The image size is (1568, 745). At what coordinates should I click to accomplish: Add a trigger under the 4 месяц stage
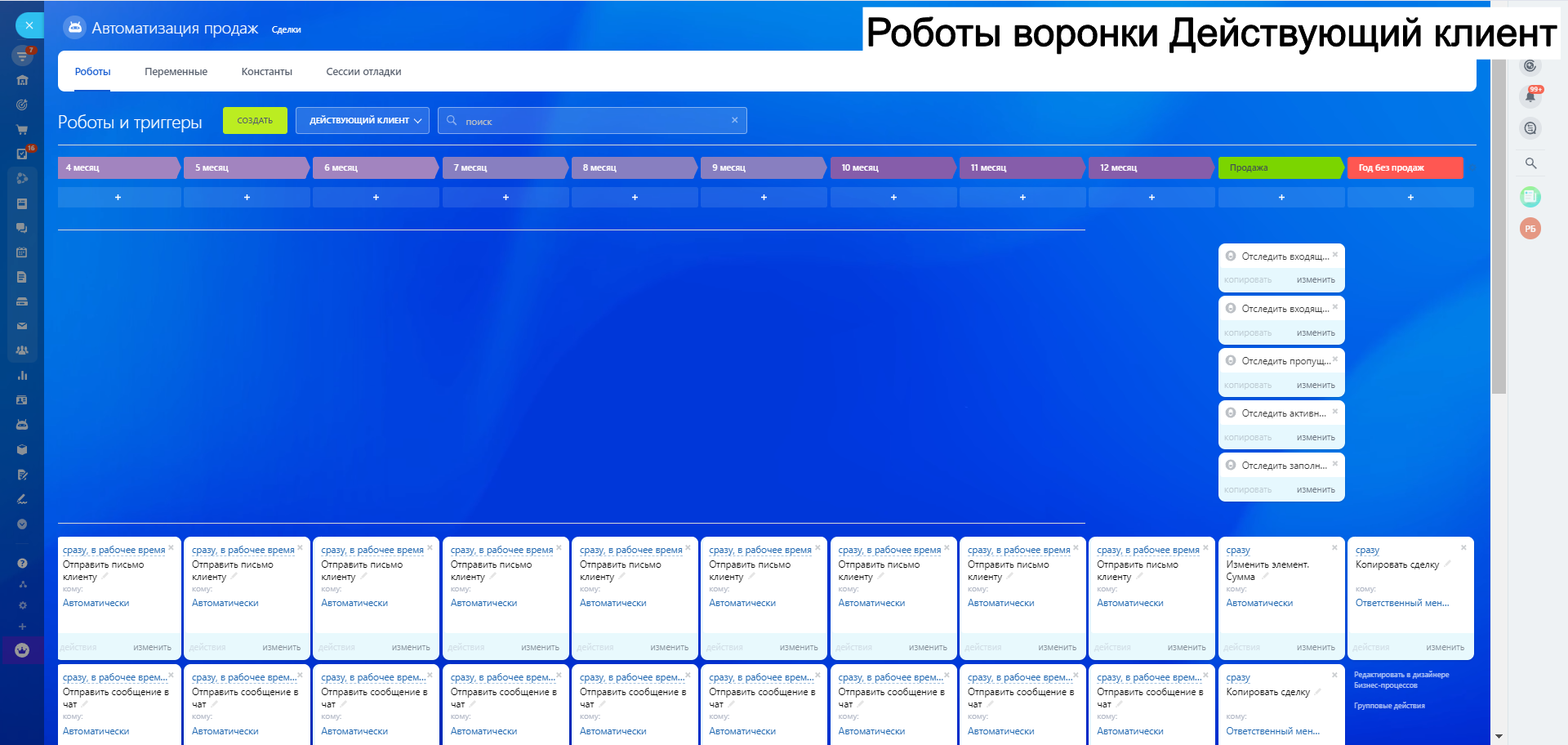click(118, 197)
